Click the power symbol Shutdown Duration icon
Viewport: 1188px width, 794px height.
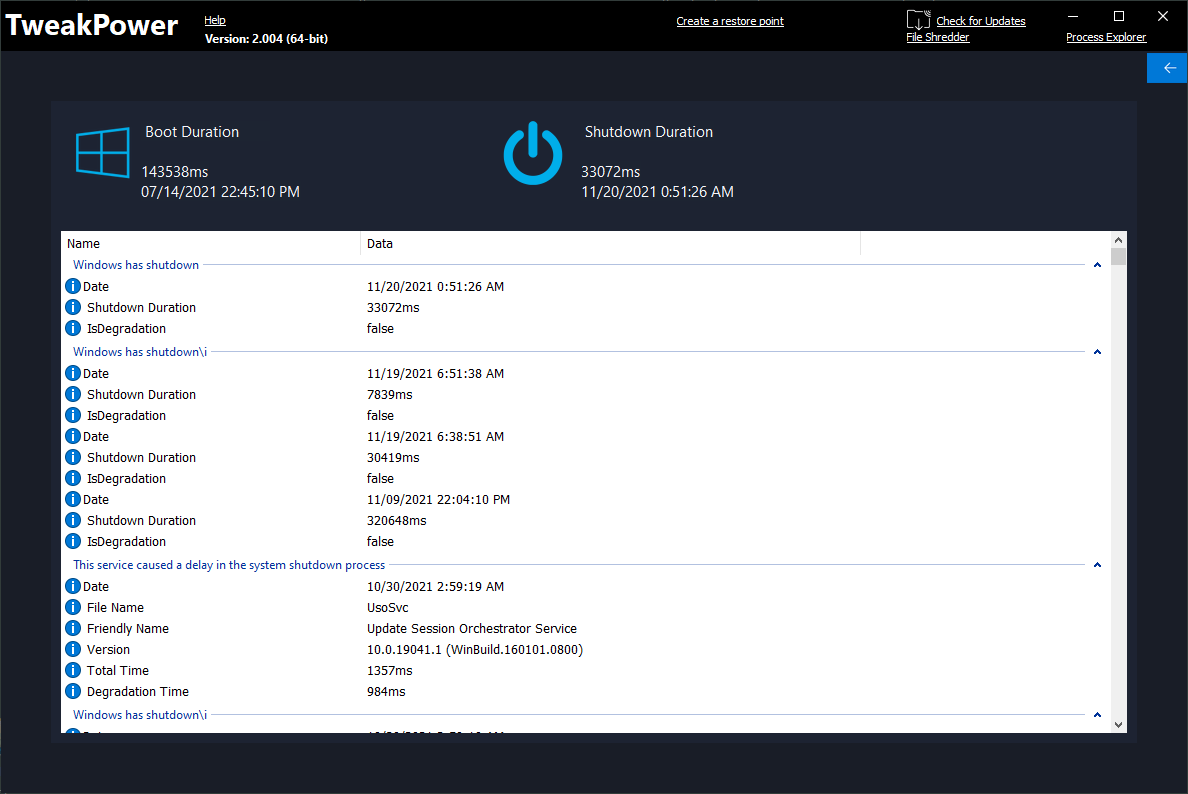point(534,154)
